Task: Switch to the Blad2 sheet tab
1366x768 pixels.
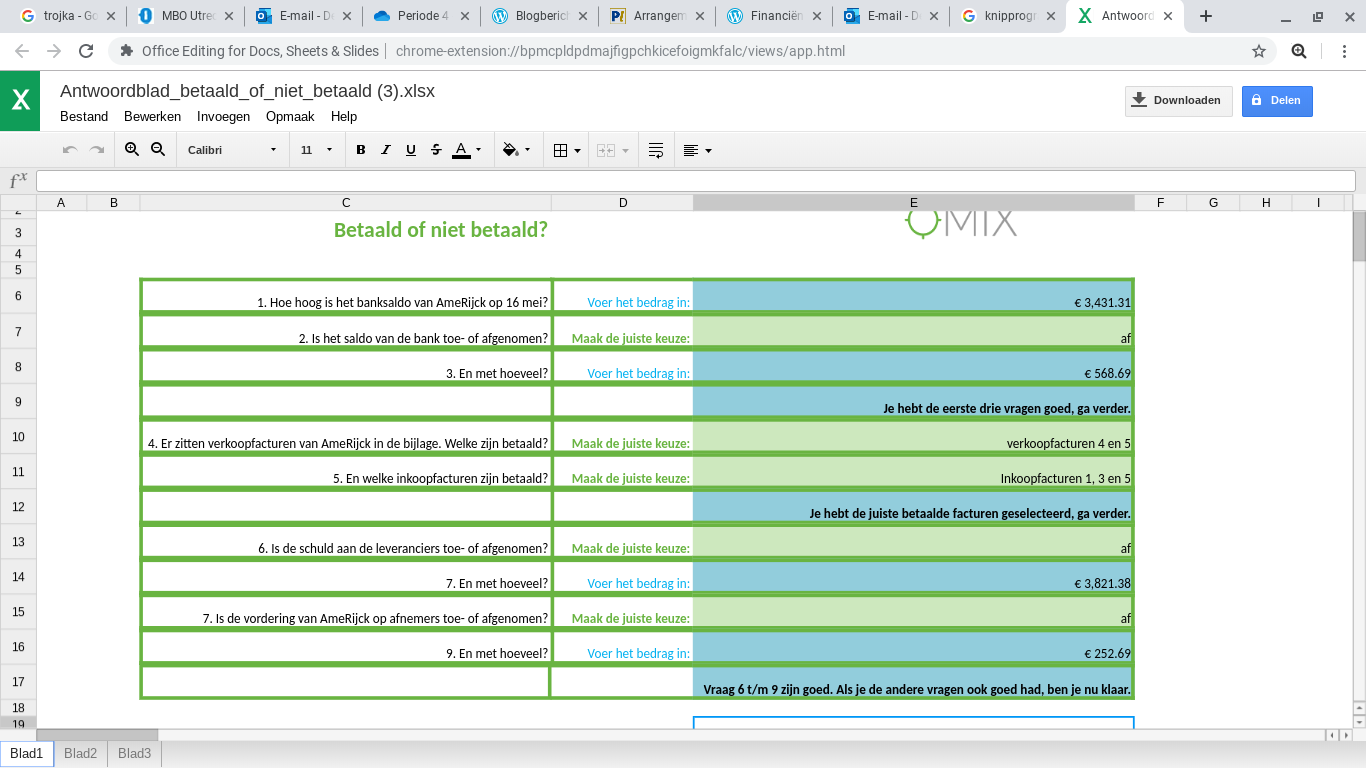Action: pos(80,754)
